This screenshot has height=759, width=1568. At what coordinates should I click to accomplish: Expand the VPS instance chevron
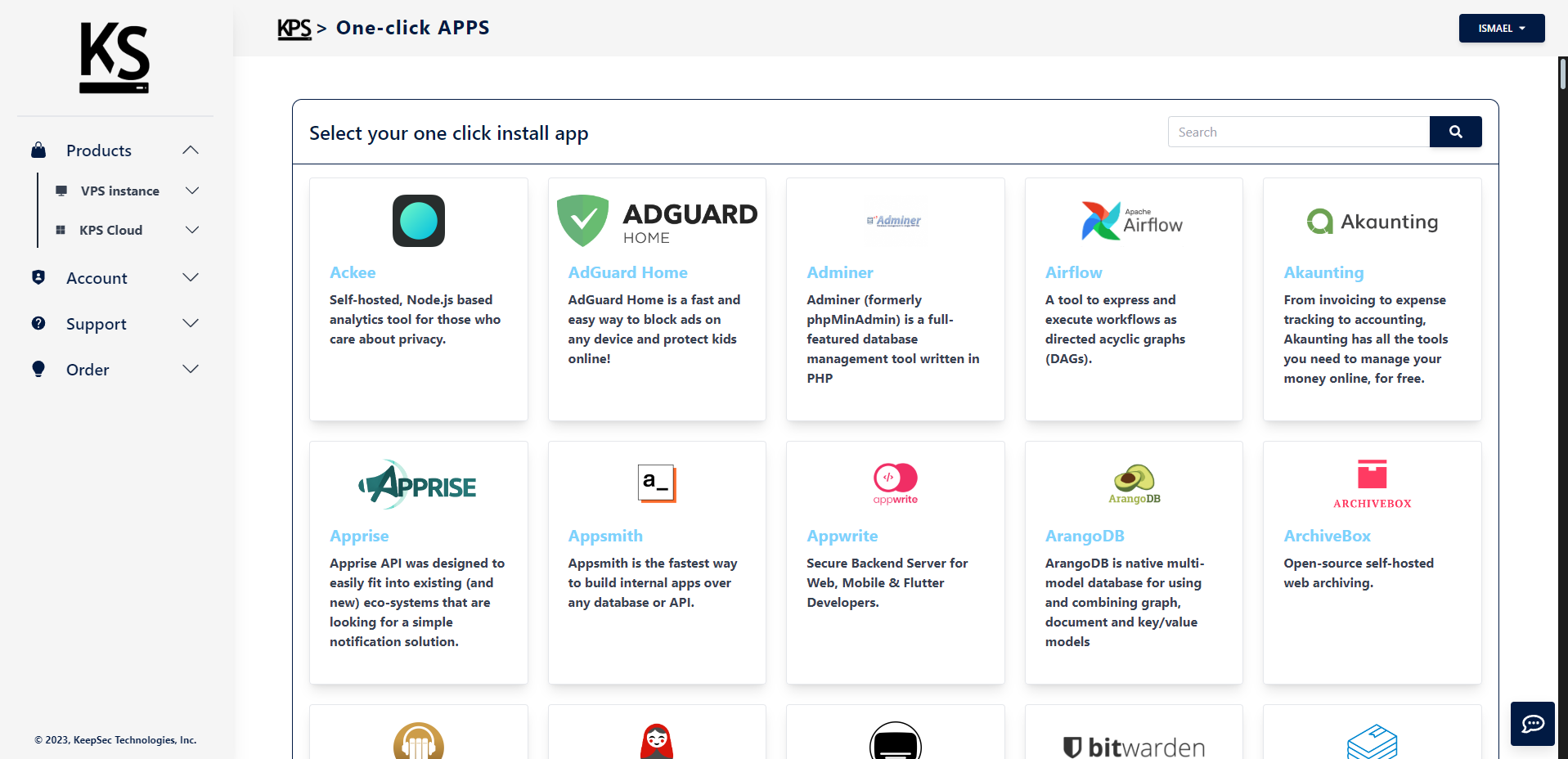[192, 191]
